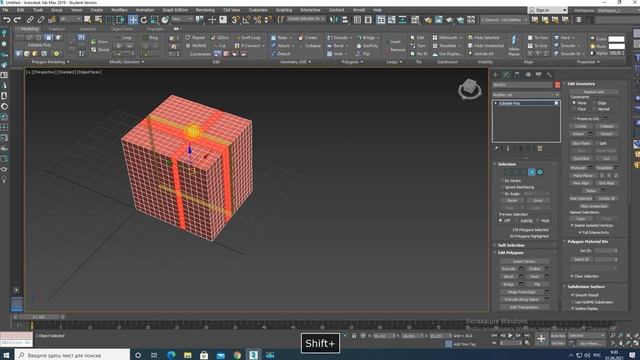This screenshot has height=360, width=640.
Task: Open the Customize menu
Action: (x=258, y=10)
